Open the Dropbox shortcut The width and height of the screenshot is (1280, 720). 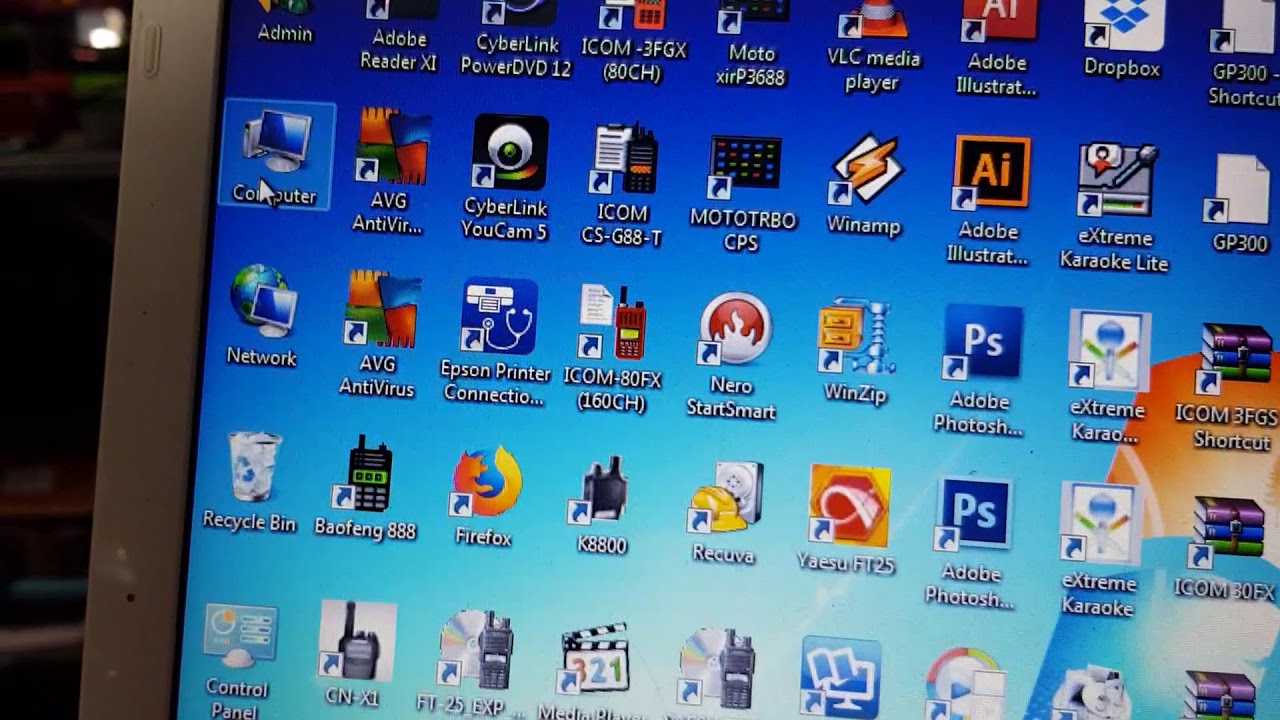(x=1123, y=38)
